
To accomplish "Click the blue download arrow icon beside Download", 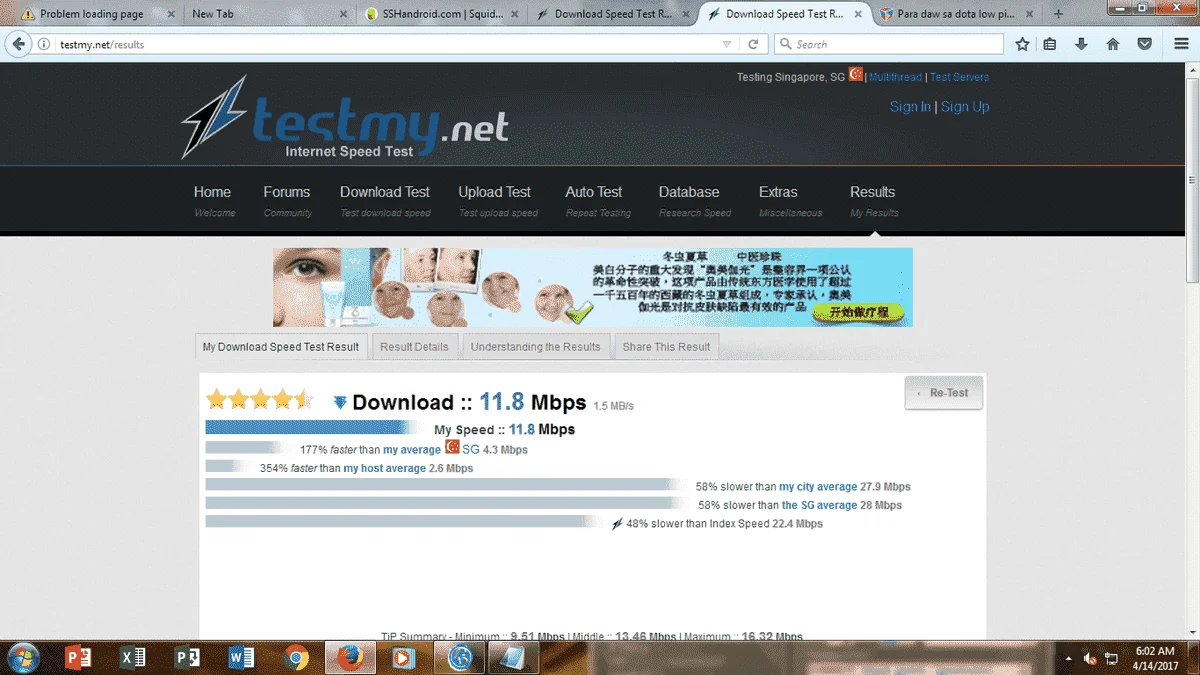I will [x=340, y=402].
